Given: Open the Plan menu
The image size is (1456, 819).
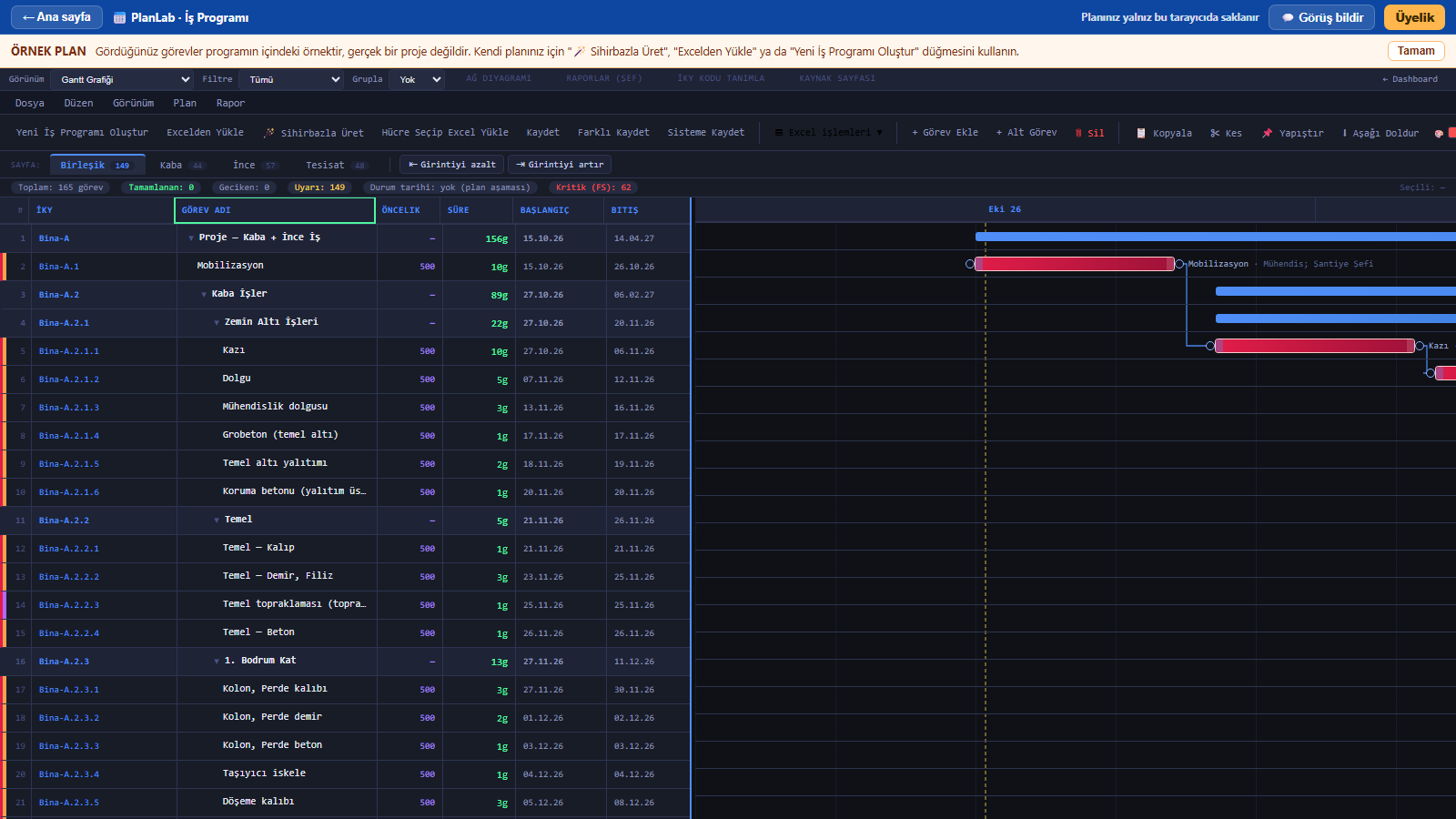Looking at the screenshot, I should pyautogui.click(x=185, y=104).
